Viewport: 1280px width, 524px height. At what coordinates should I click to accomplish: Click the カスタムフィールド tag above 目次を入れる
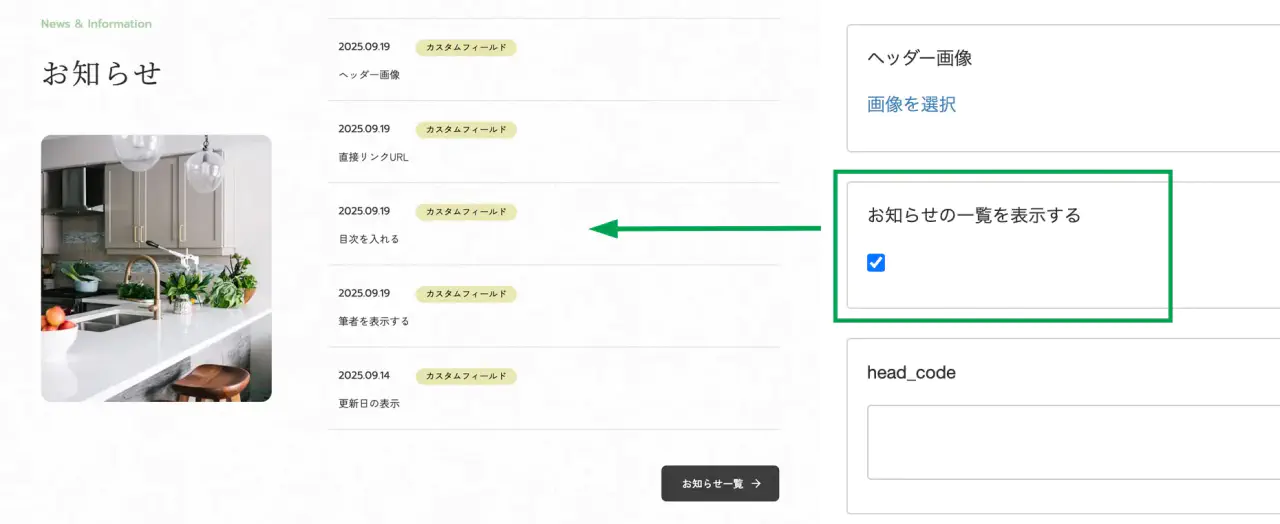tap(466, 211)
